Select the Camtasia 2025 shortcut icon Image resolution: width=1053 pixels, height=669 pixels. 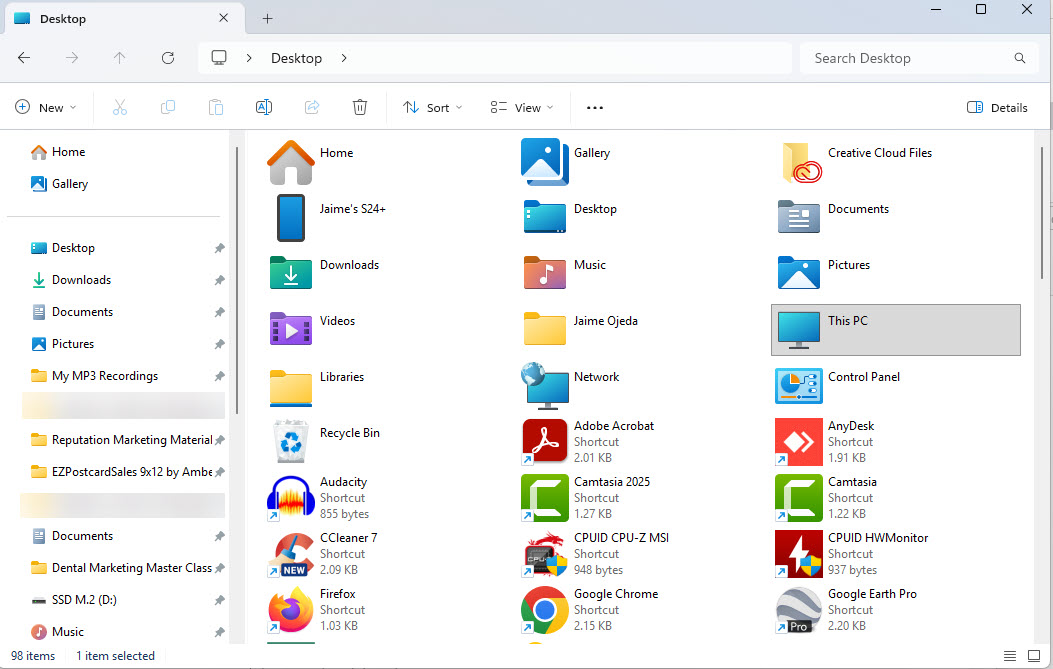[x=545, y=498]
